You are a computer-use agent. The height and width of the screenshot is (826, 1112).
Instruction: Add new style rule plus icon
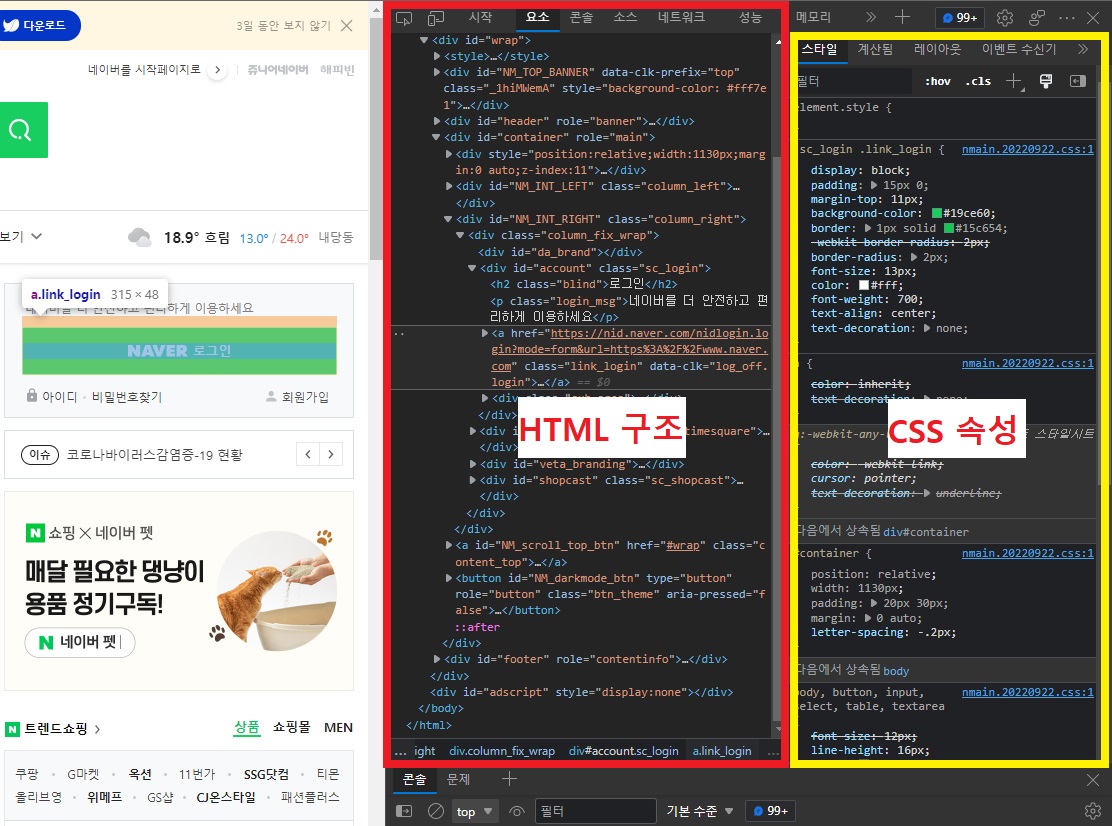[x=1014, y=81]
